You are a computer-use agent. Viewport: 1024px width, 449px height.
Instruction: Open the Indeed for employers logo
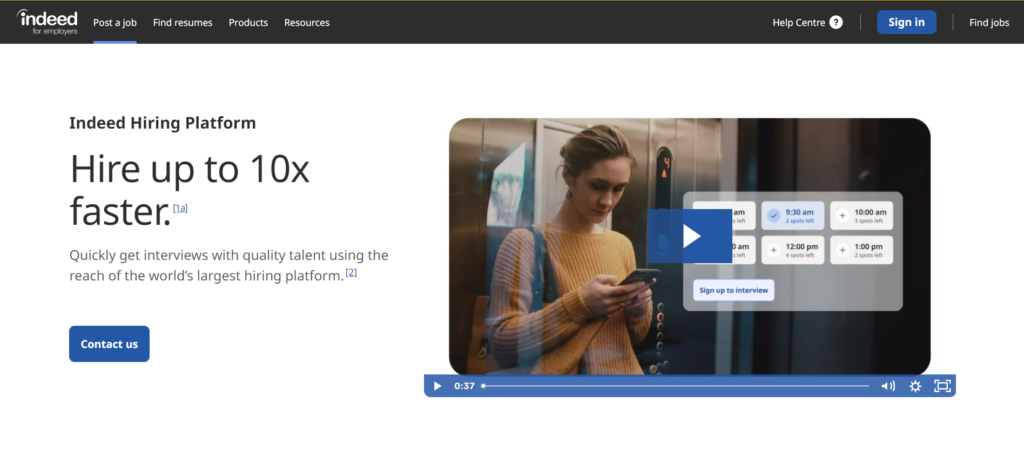click(47, 22)
